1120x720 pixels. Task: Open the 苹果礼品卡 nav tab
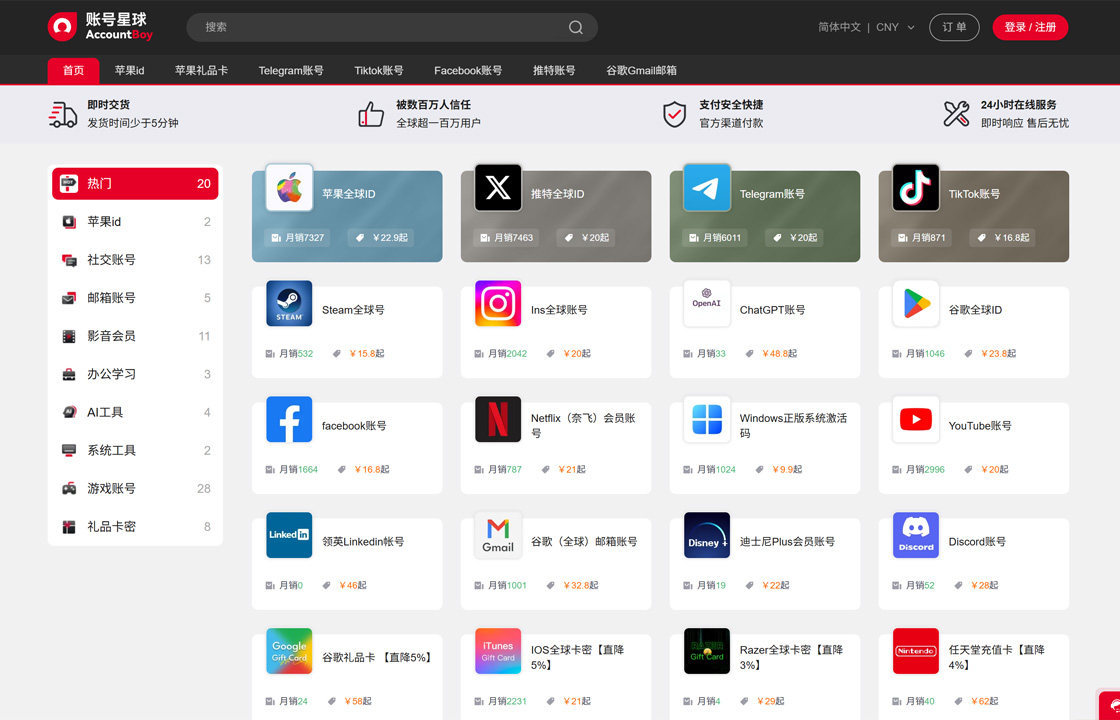pos(201,71)
